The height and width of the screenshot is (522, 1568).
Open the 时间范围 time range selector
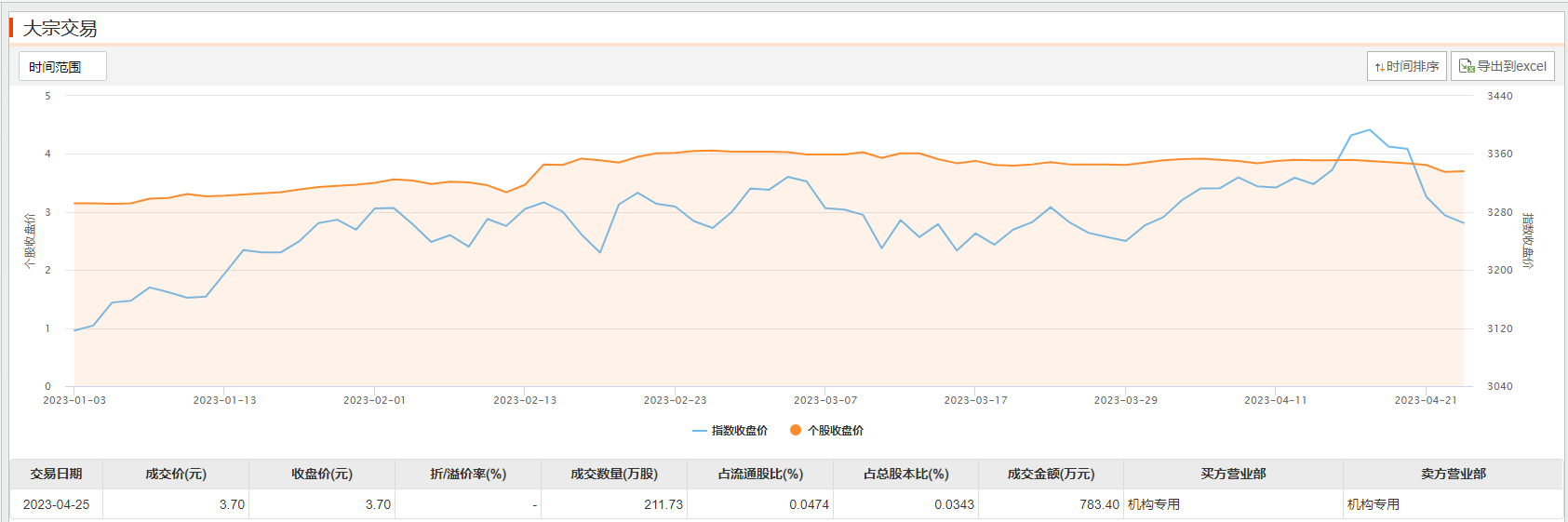62,66
